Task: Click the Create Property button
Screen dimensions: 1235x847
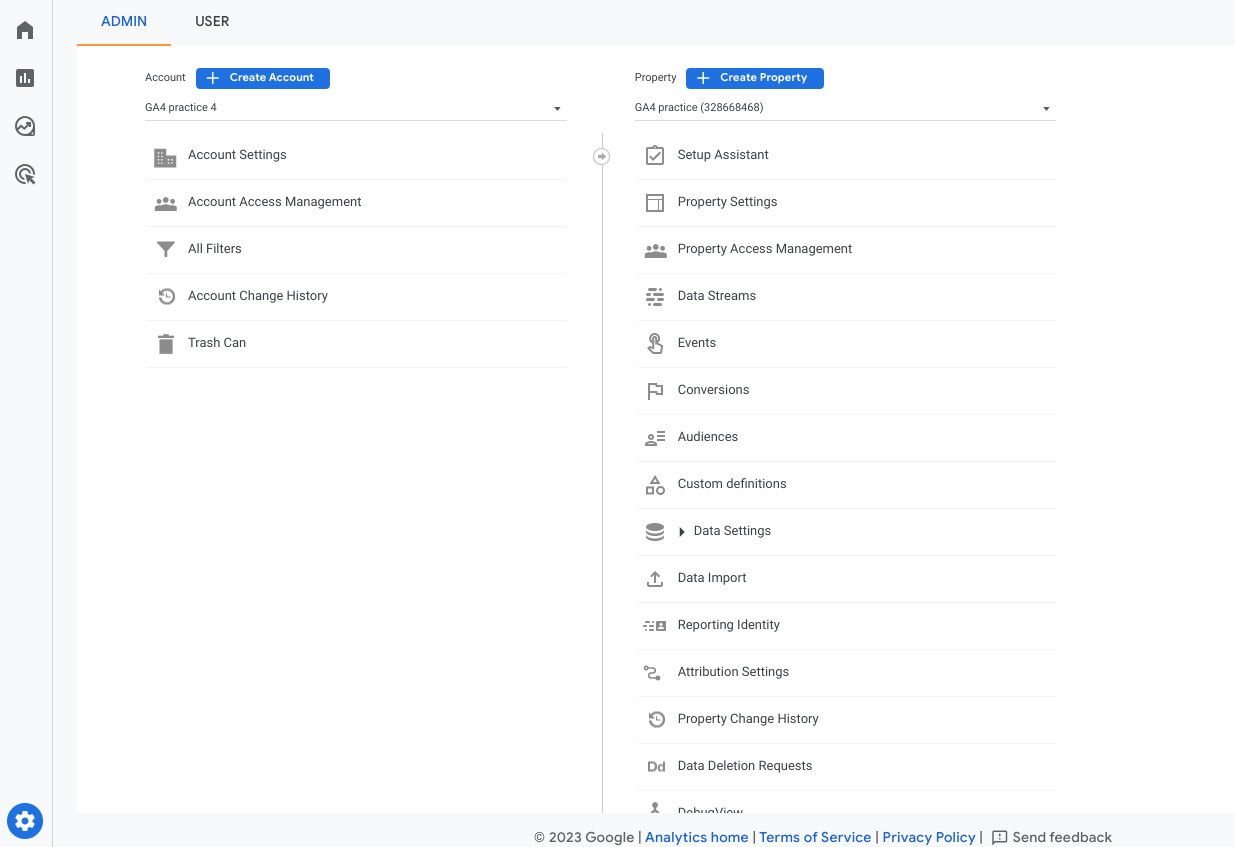Action: (755, 78)
